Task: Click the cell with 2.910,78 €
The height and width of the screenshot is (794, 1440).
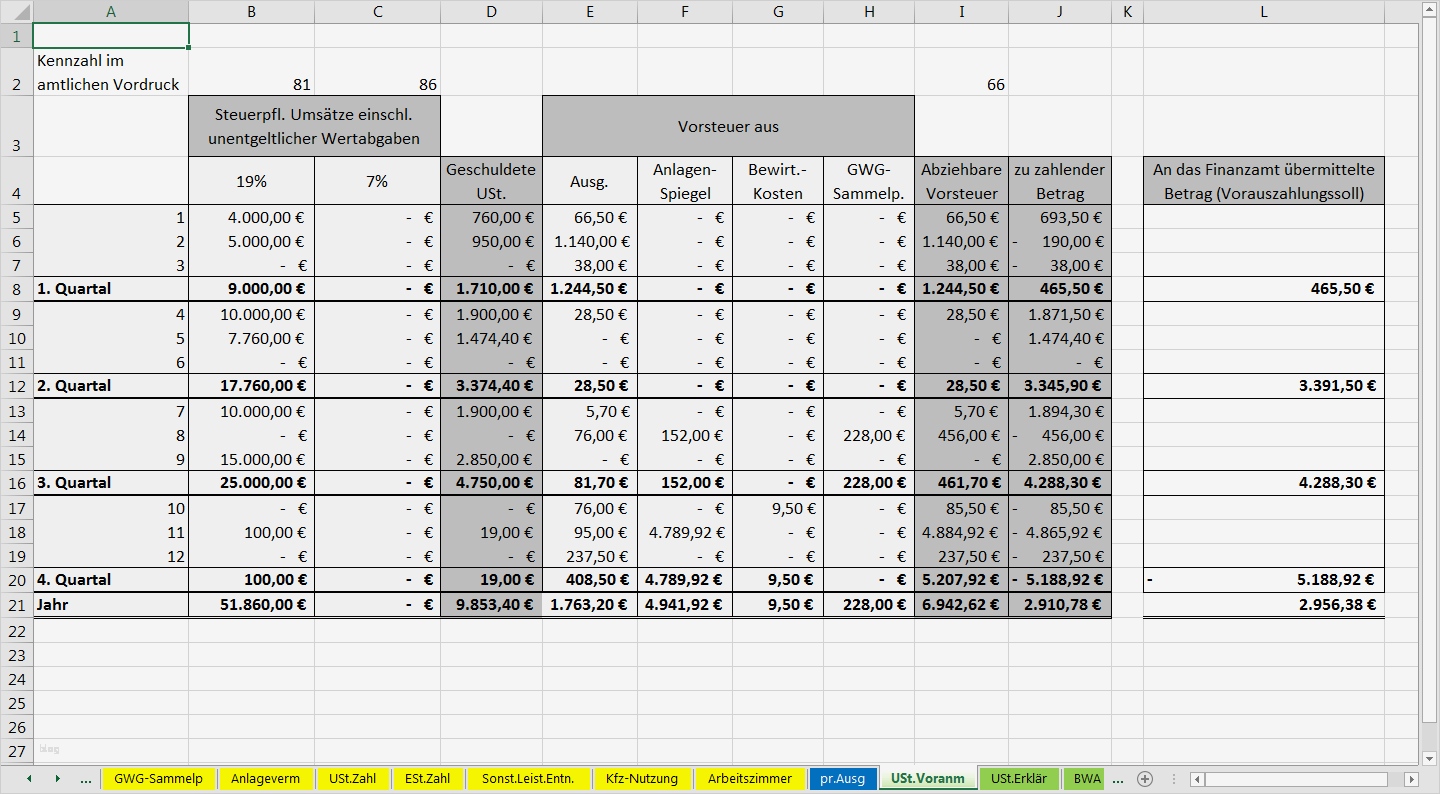Action: point(1060,605)
